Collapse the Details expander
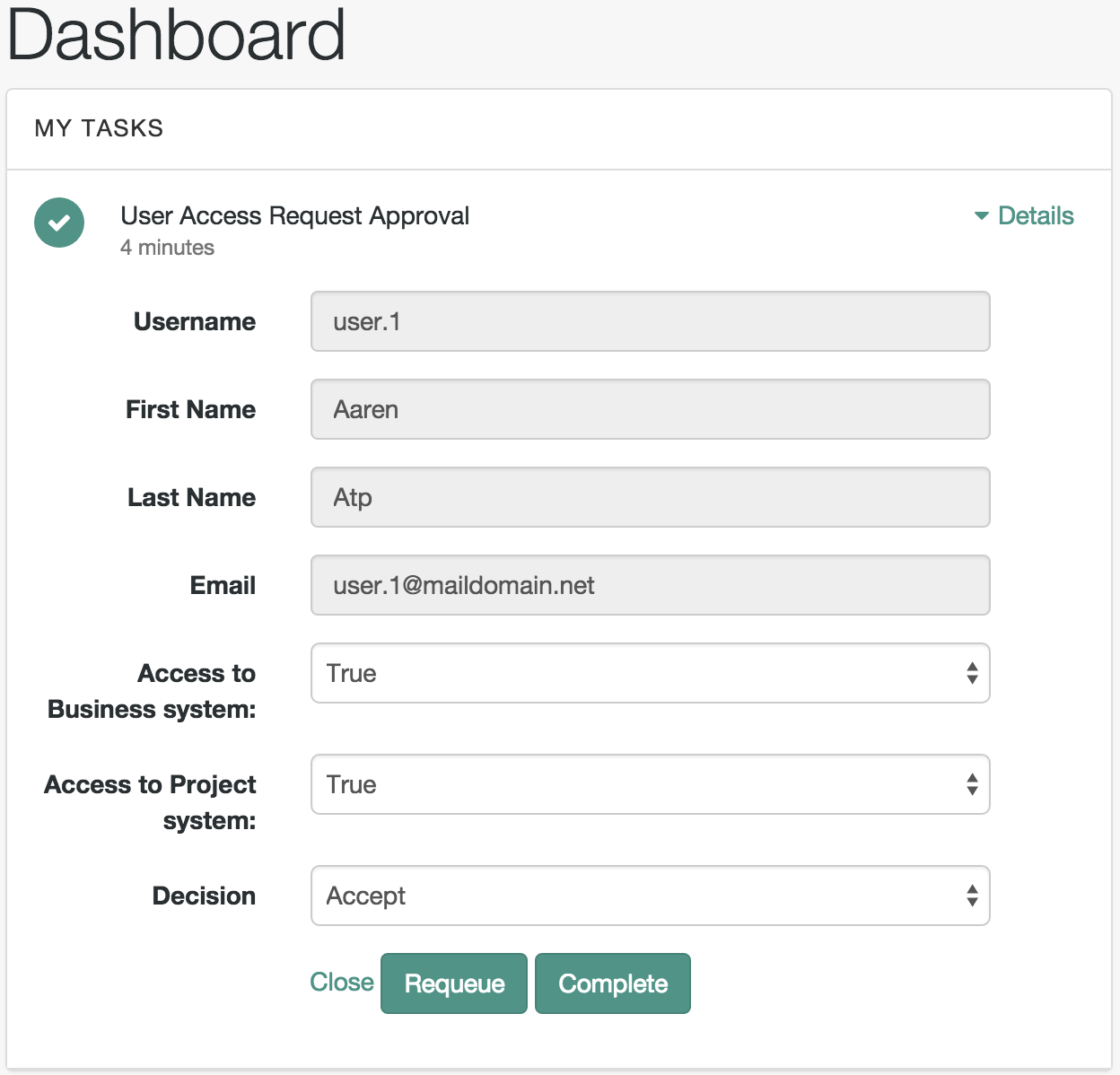1120x1075 pixels. (1024, 215)
